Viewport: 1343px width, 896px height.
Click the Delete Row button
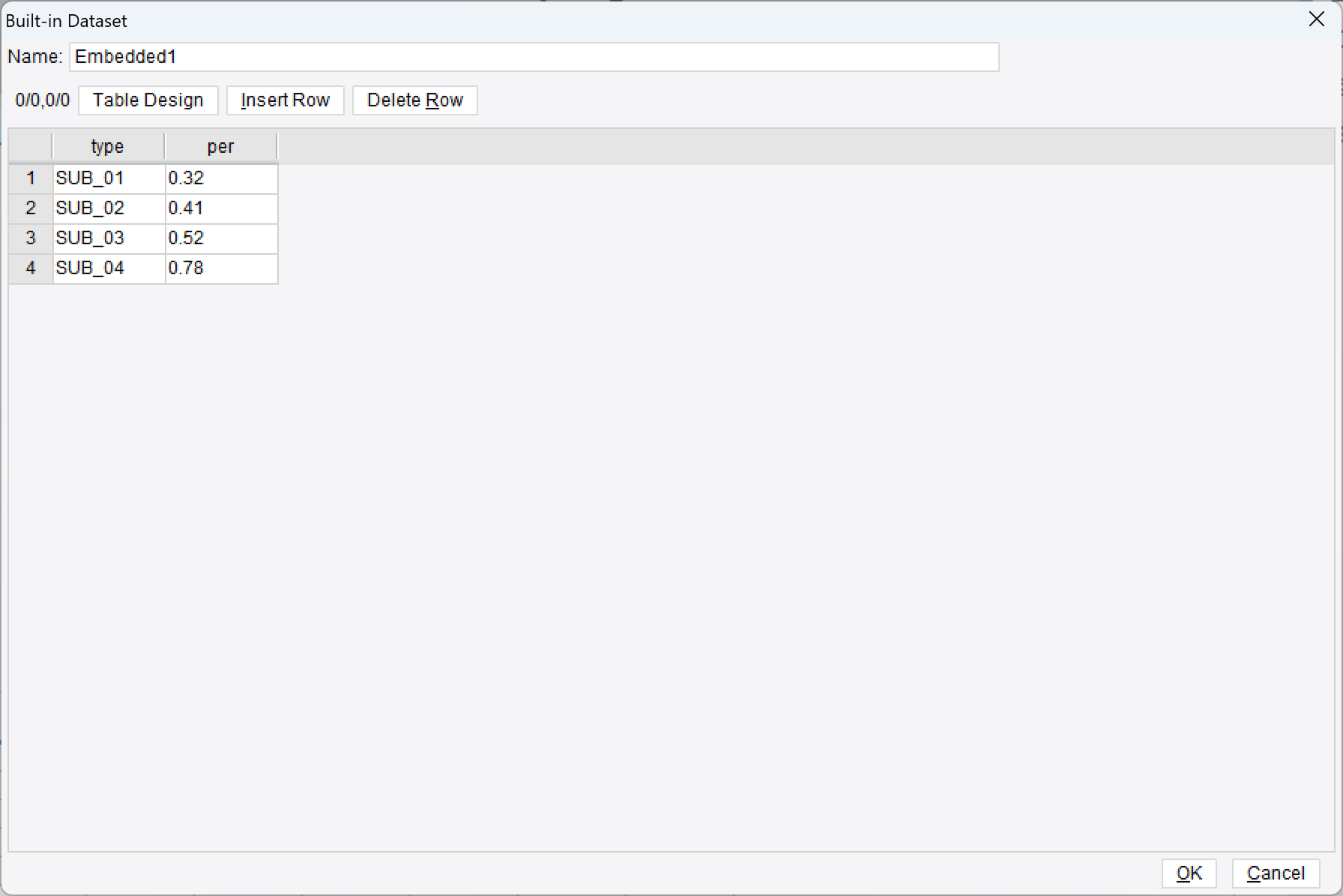(415, 100)
